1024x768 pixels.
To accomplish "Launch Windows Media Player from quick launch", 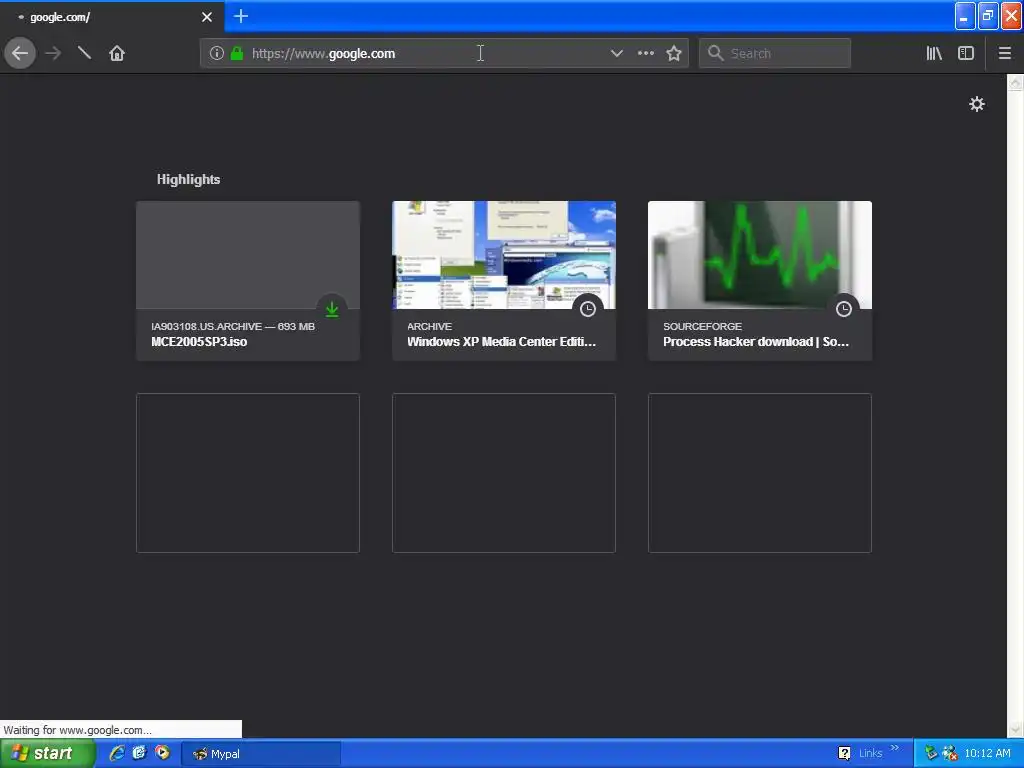I will coord(162,753).
